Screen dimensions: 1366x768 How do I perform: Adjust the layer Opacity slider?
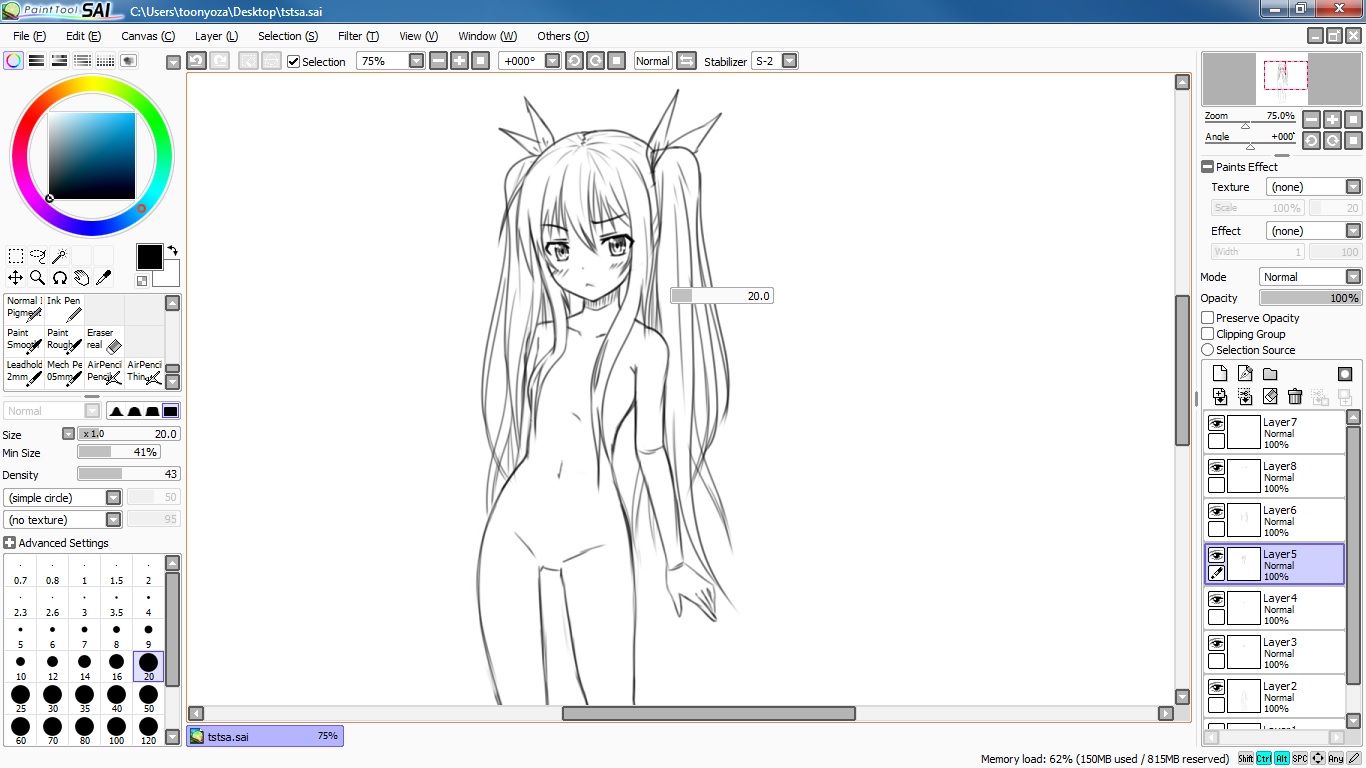click(1310, 298)
